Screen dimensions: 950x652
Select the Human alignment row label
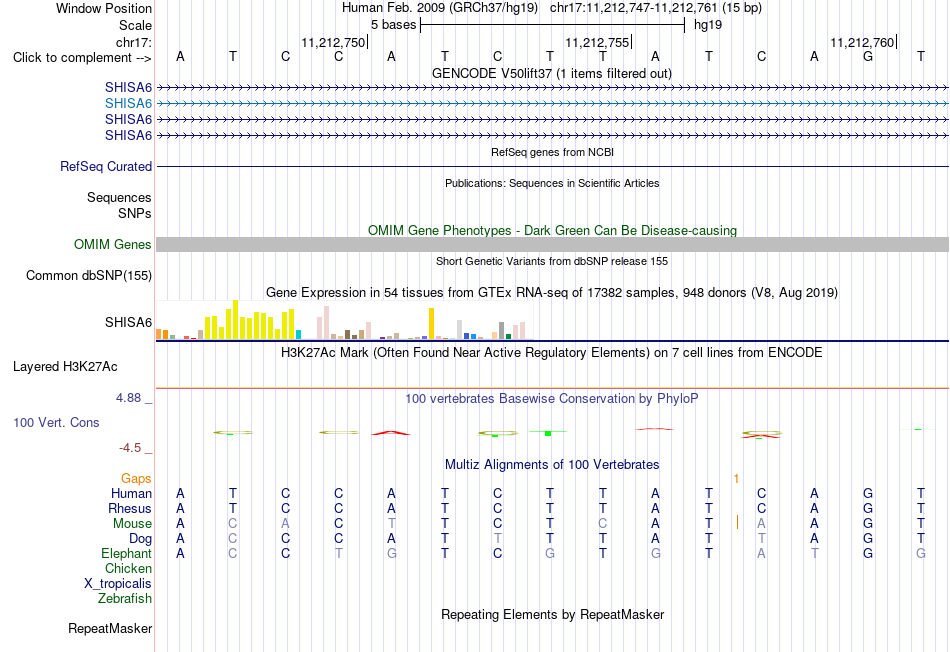tap(131, 493)
